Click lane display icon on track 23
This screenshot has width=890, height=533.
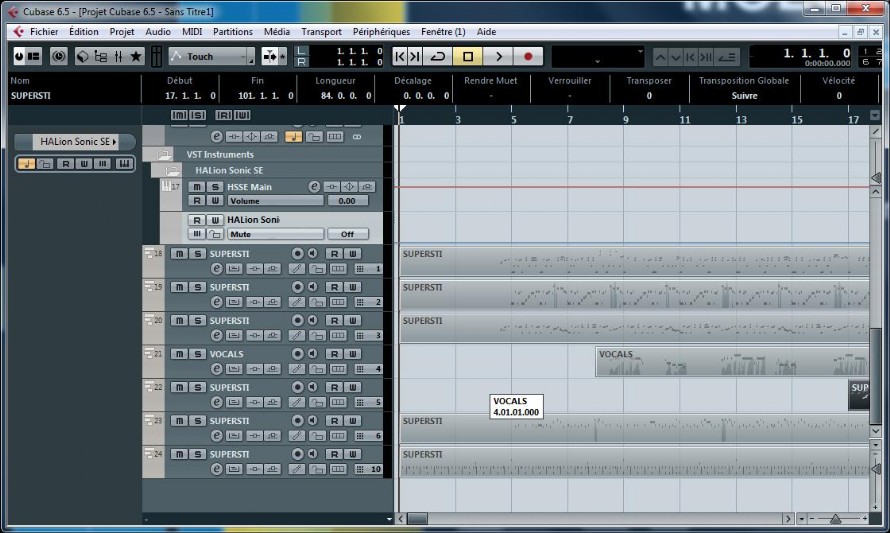(338, 436)
